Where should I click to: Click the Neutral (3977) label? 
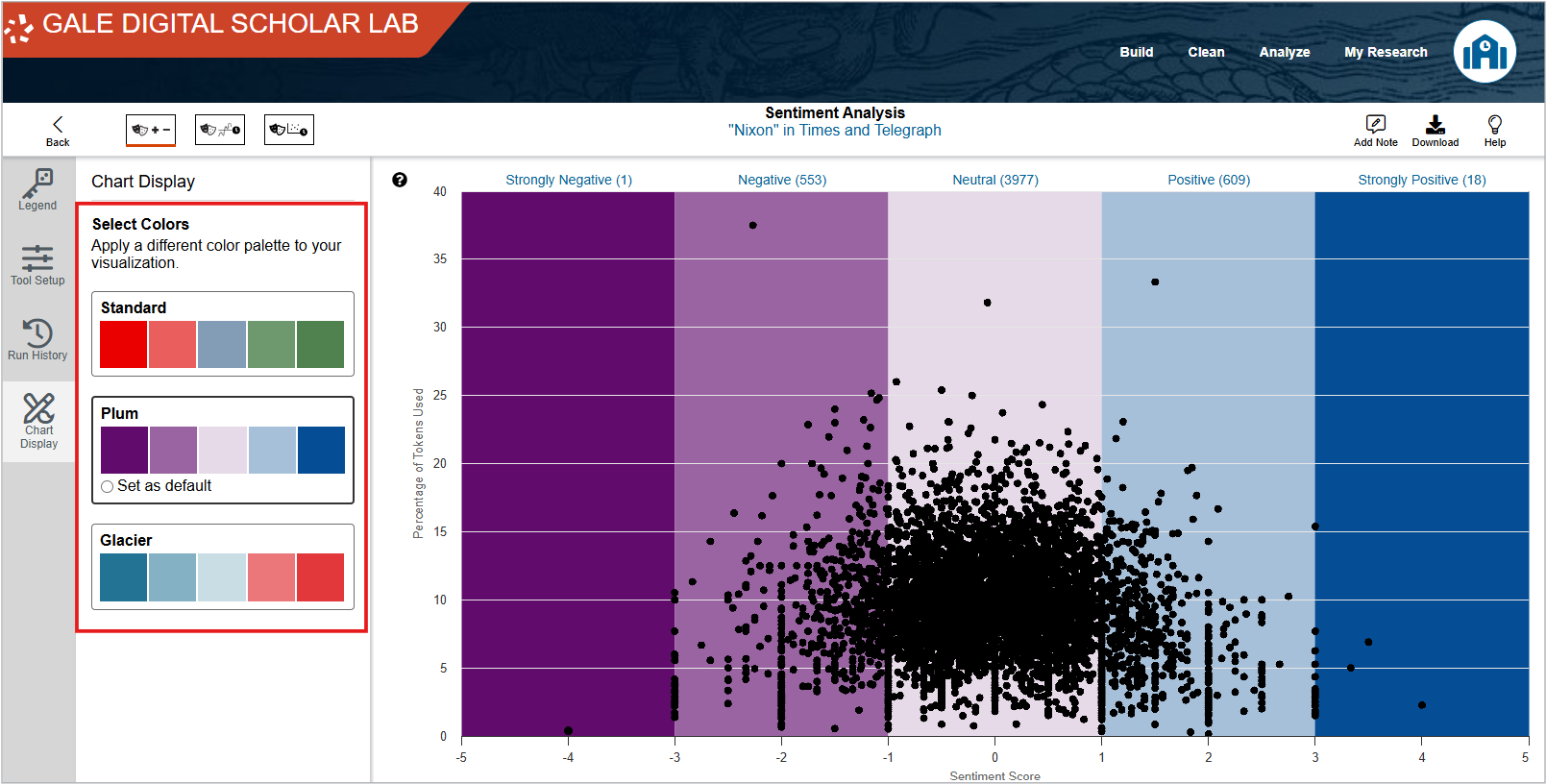tap(995, 180)
